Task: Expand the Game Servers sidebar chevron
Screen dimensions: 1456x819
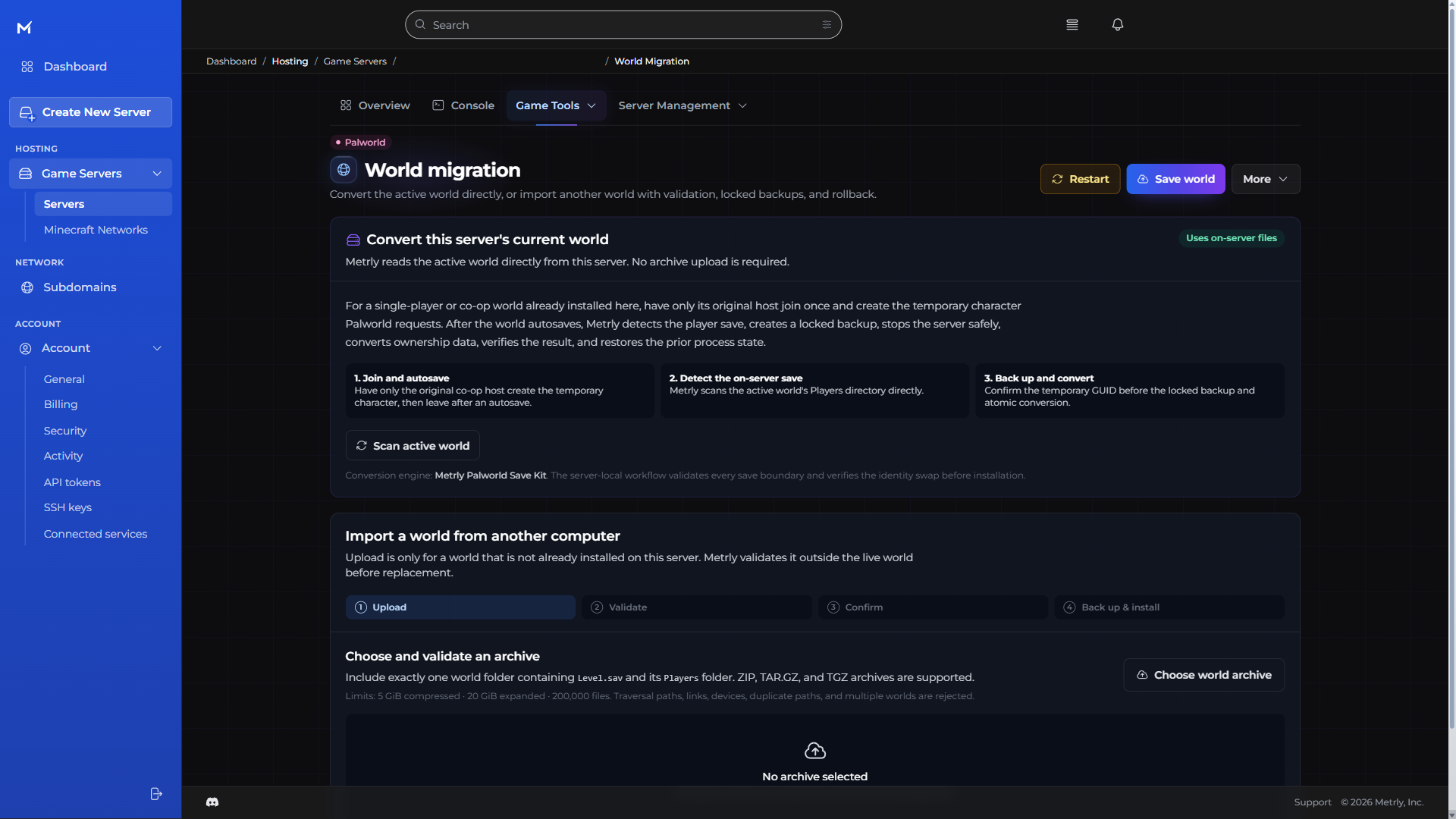Action: (x=157, y=174)
